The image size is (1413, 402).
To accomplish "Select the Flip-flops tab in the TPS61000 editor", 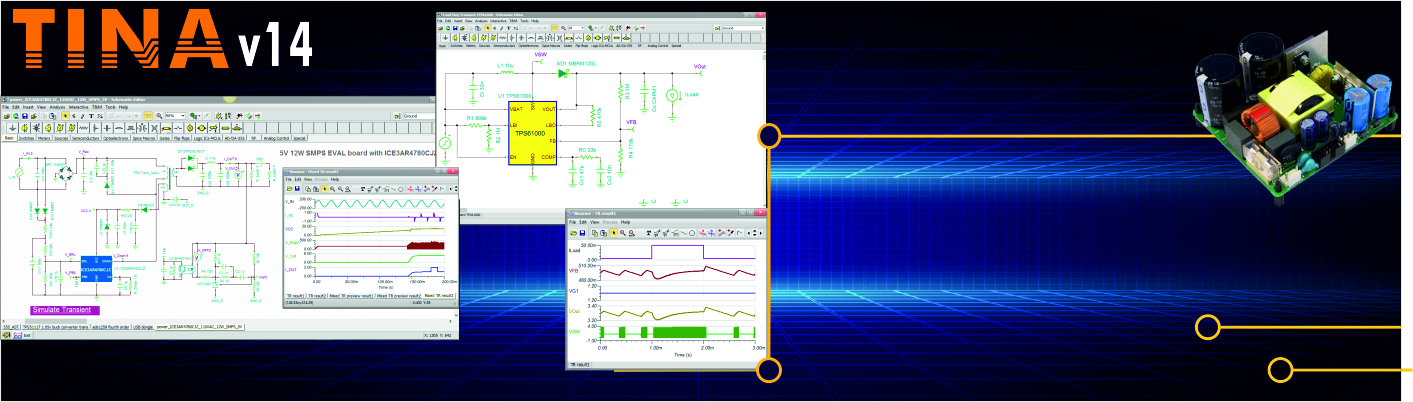I will pos(582,45).
